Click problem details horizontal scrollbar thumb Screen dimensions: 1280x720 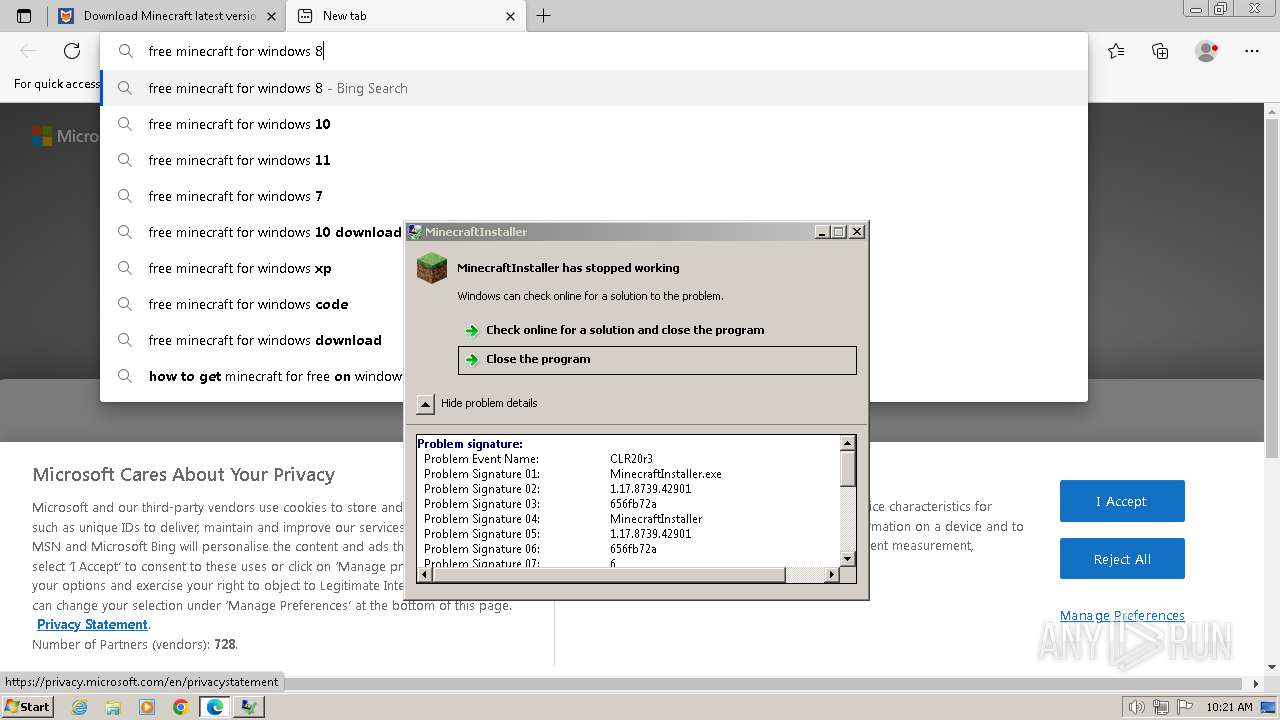pos(608,575)
